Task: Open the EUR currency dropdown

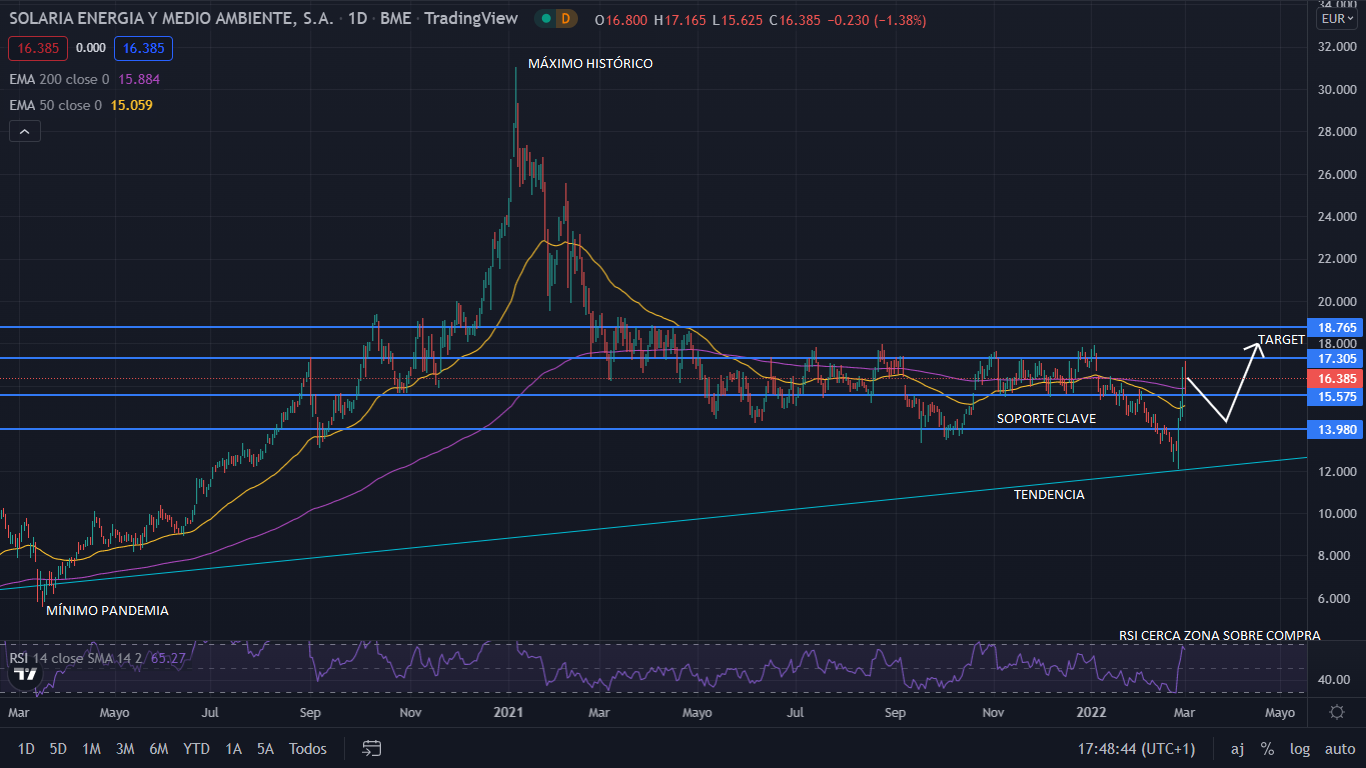Action: (x=1337, y=19)
